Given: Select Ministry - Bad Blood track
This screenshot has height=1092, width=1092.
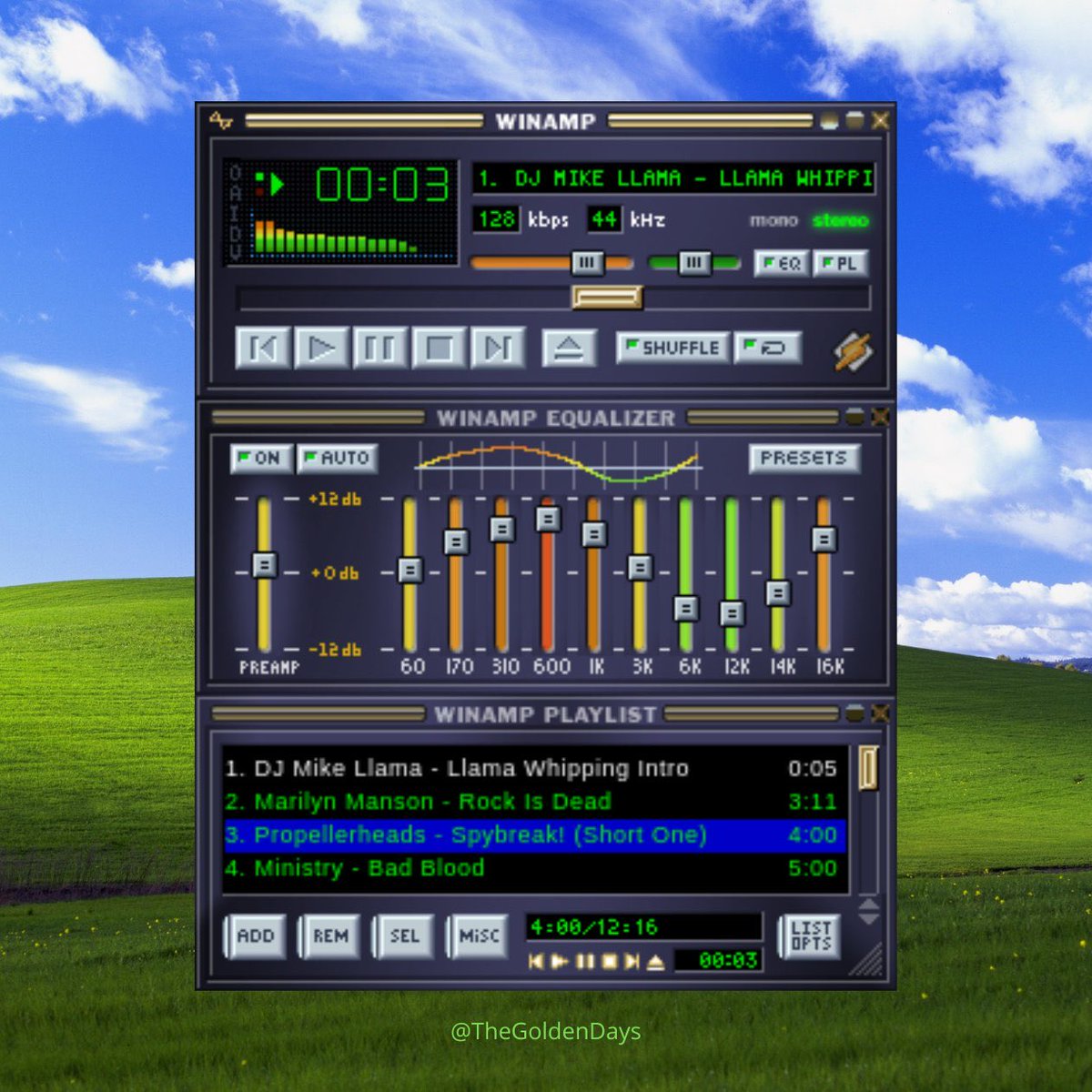Looking at the screenshot, I should 535,868.
